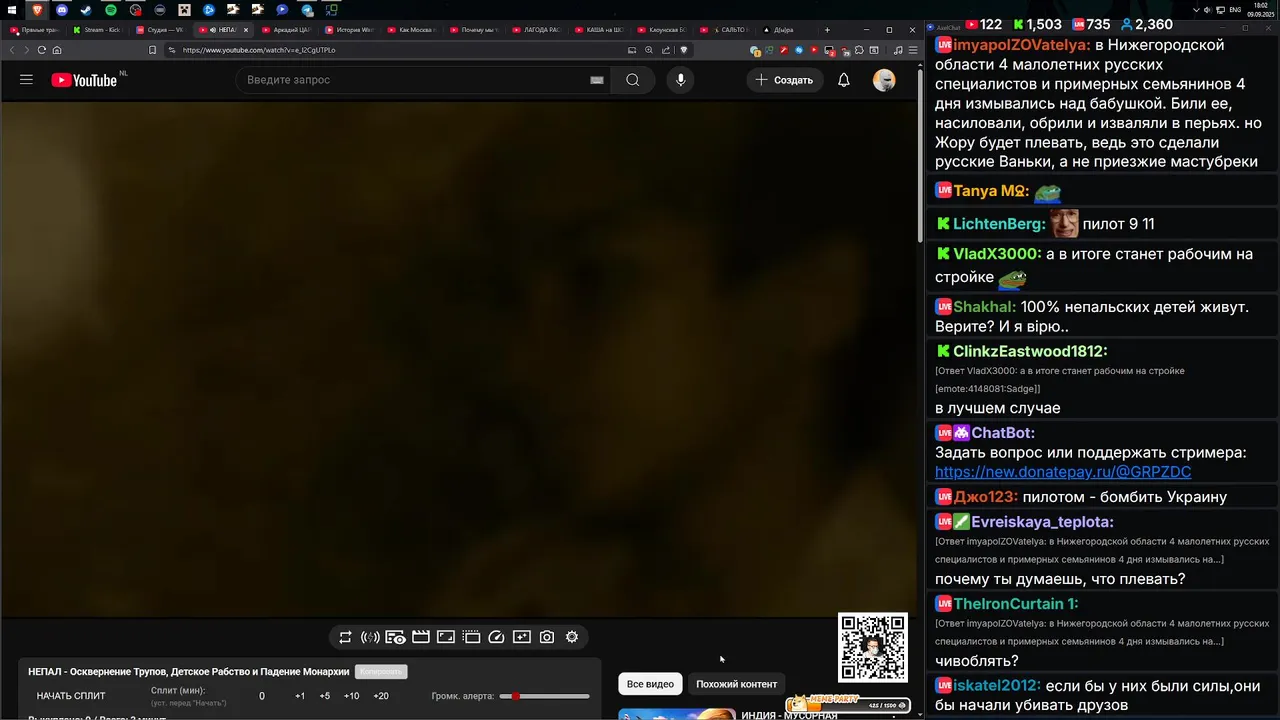Click the picture-in-picture frame icon
Viewport: 1280px width, 720px height.
446,637
